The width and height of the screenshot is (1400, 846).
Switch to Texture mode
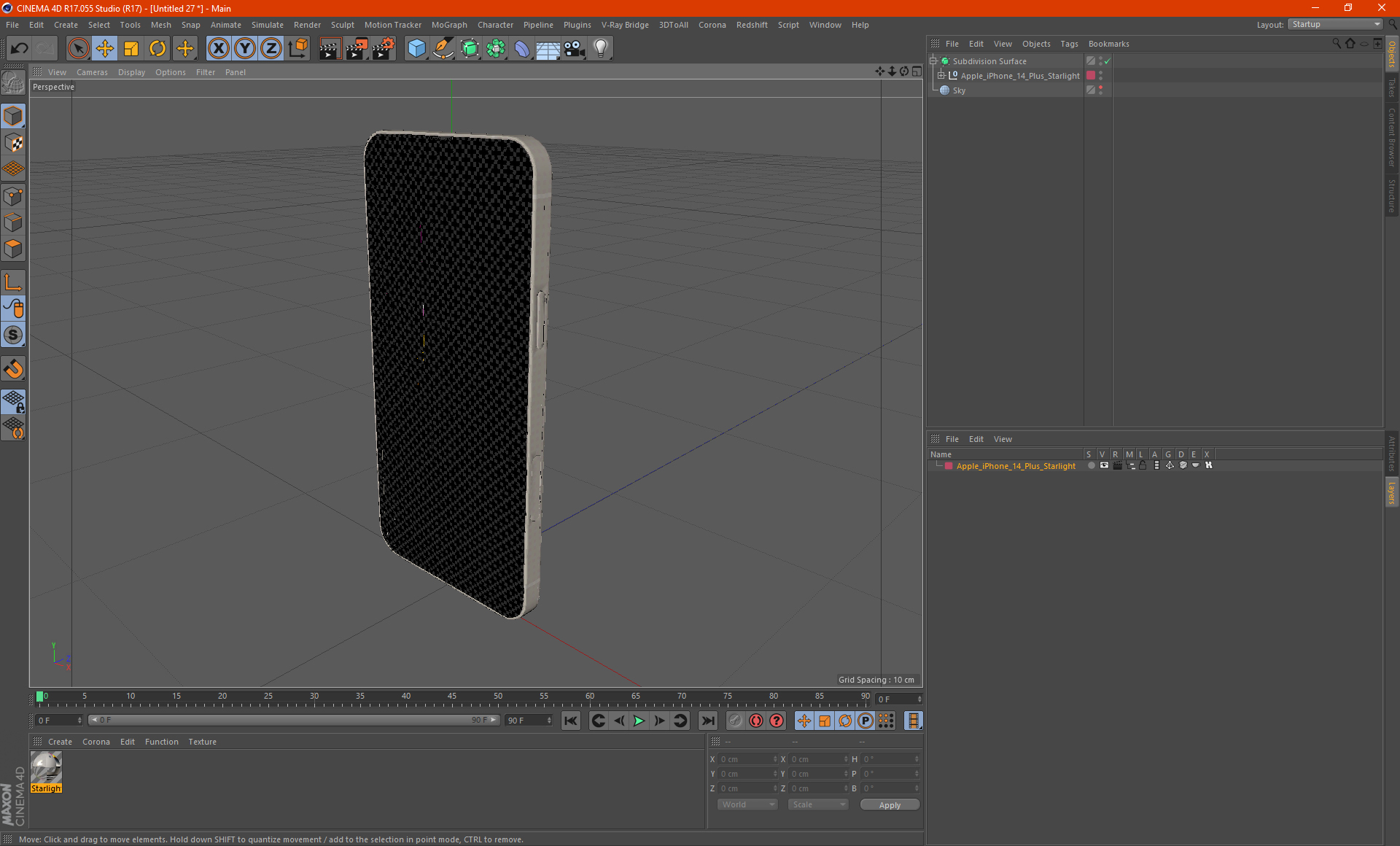(13, 143)
